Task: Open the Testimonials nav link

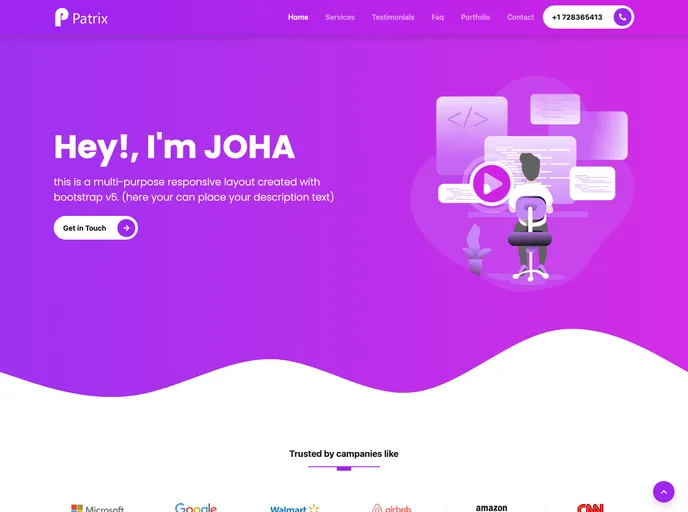Action: pyautogui.click(x=393, y=17)
